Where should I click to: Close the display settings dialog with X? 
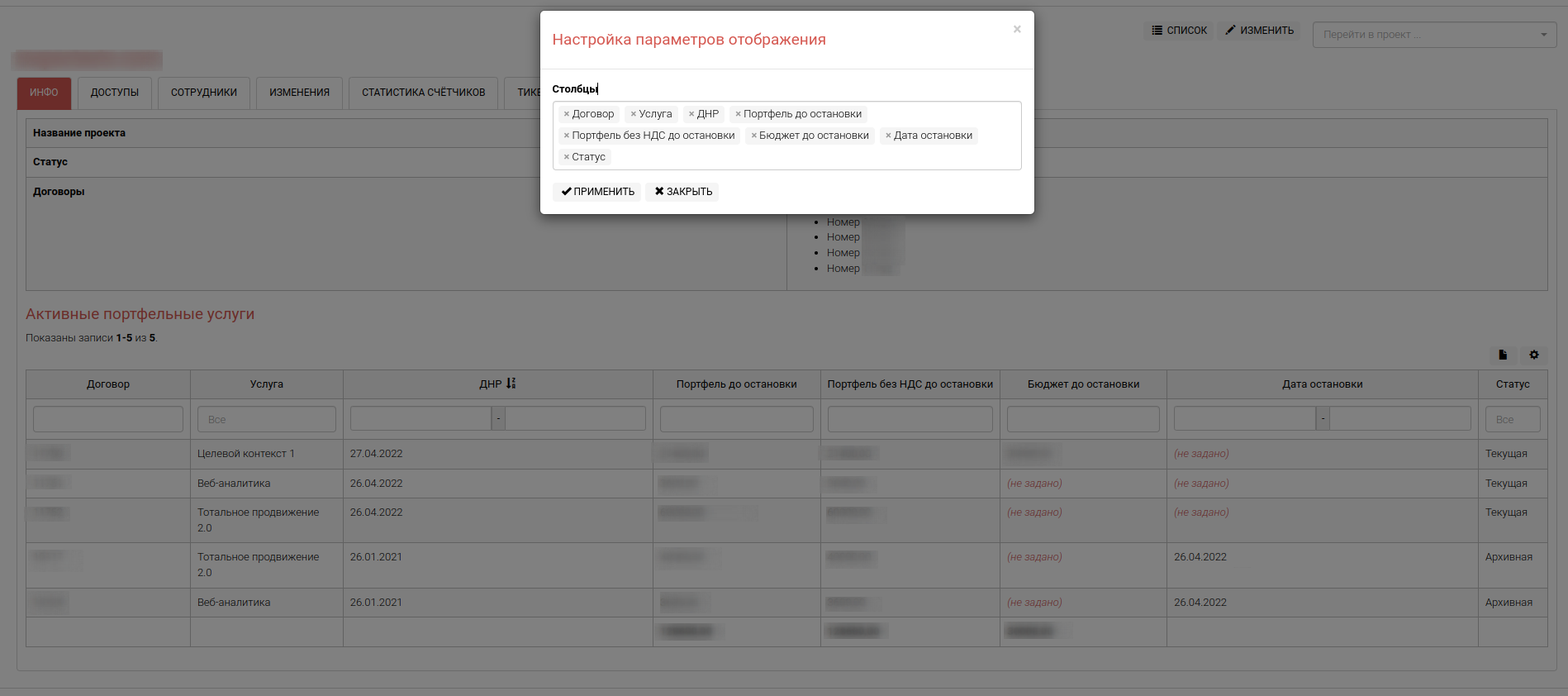click(1017, 29)
